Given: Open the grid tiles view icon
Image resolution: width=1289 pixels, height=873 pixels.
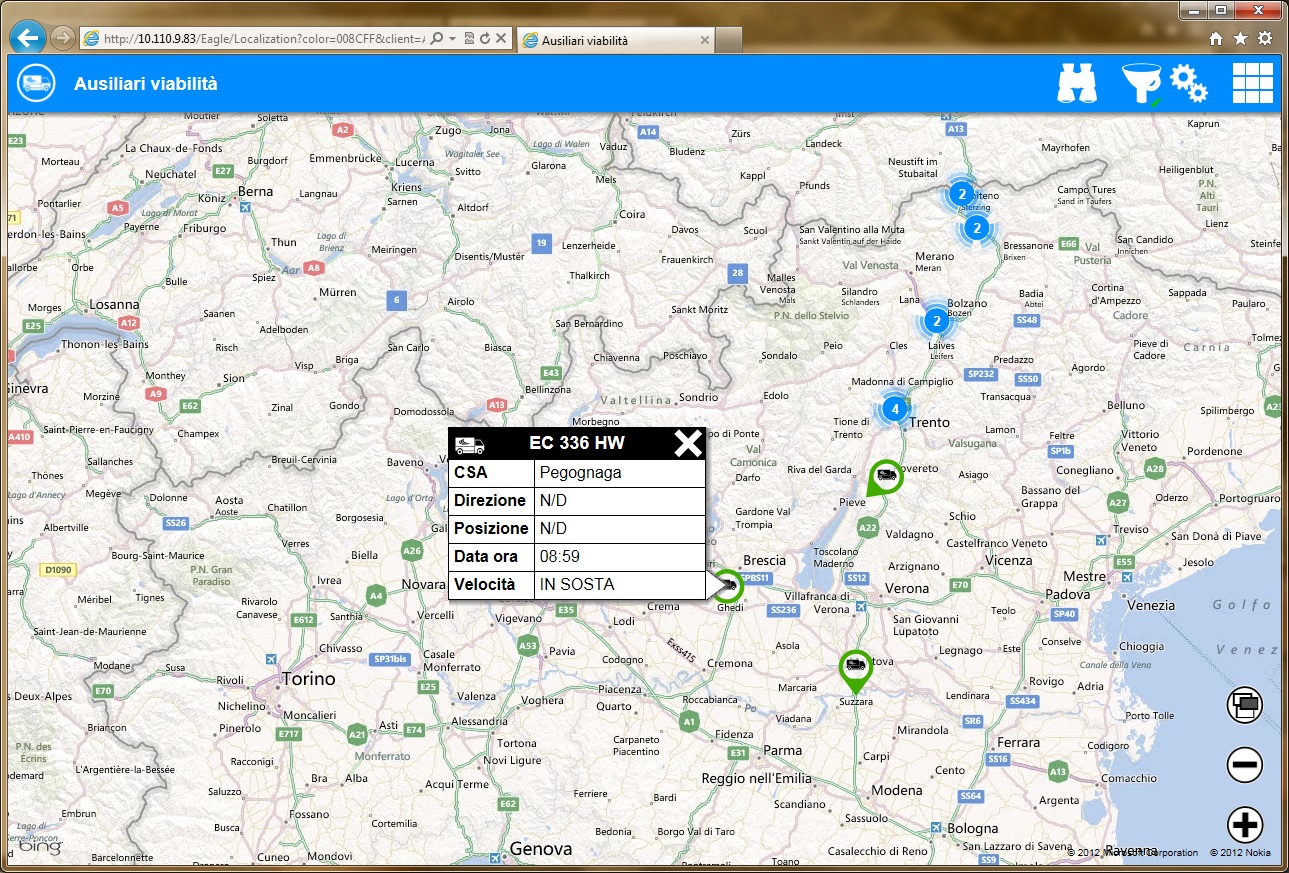Looking at the screenshot, I should 1252,83.
